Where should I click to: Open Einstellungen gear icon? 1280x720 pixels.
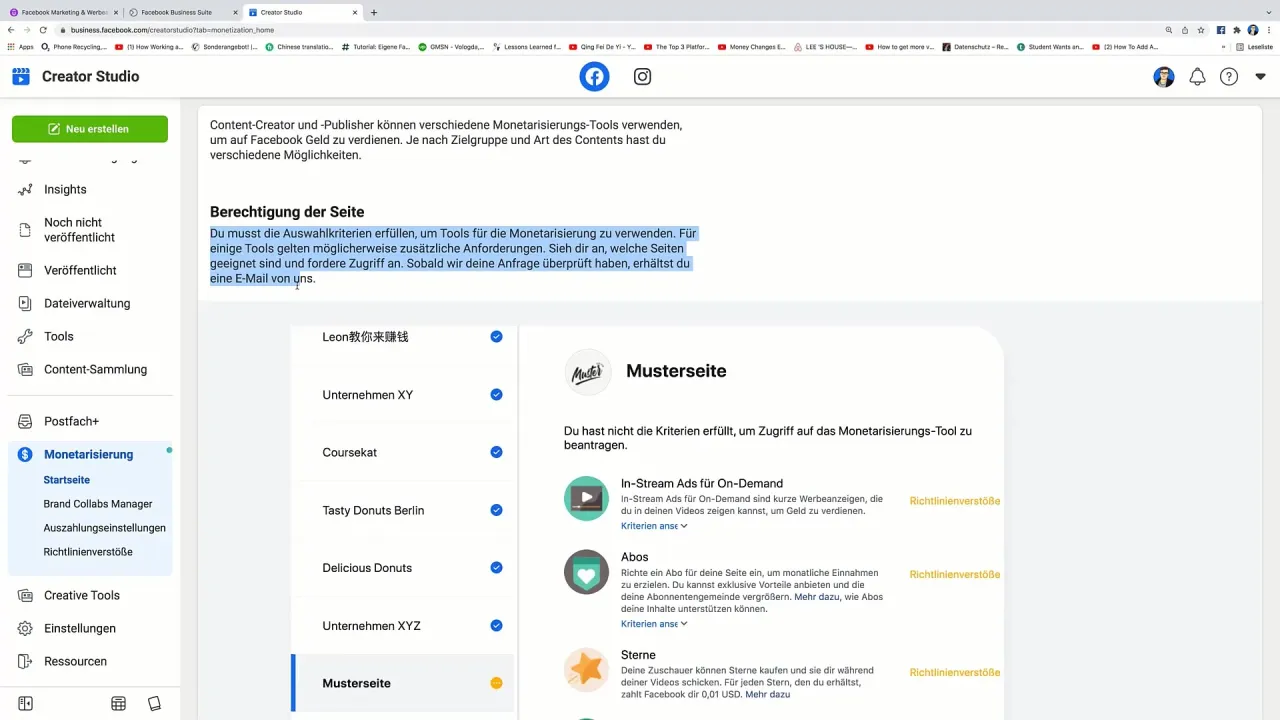click(26, 628)
